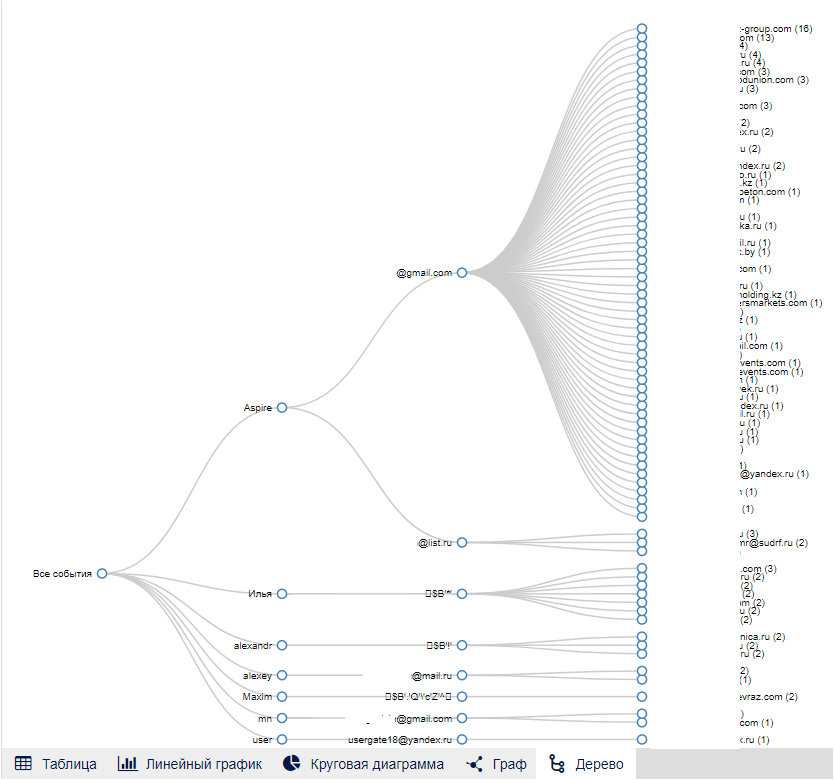
Task: Click the @mail.ru node under alexey
Action: 462,675
